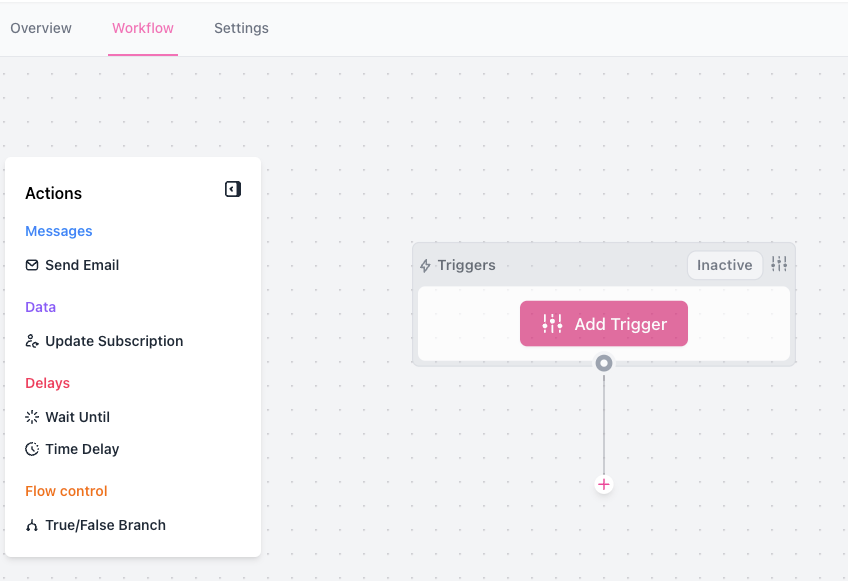Select the Send Email action
848x581 pixels.
(x=81, y=265)
